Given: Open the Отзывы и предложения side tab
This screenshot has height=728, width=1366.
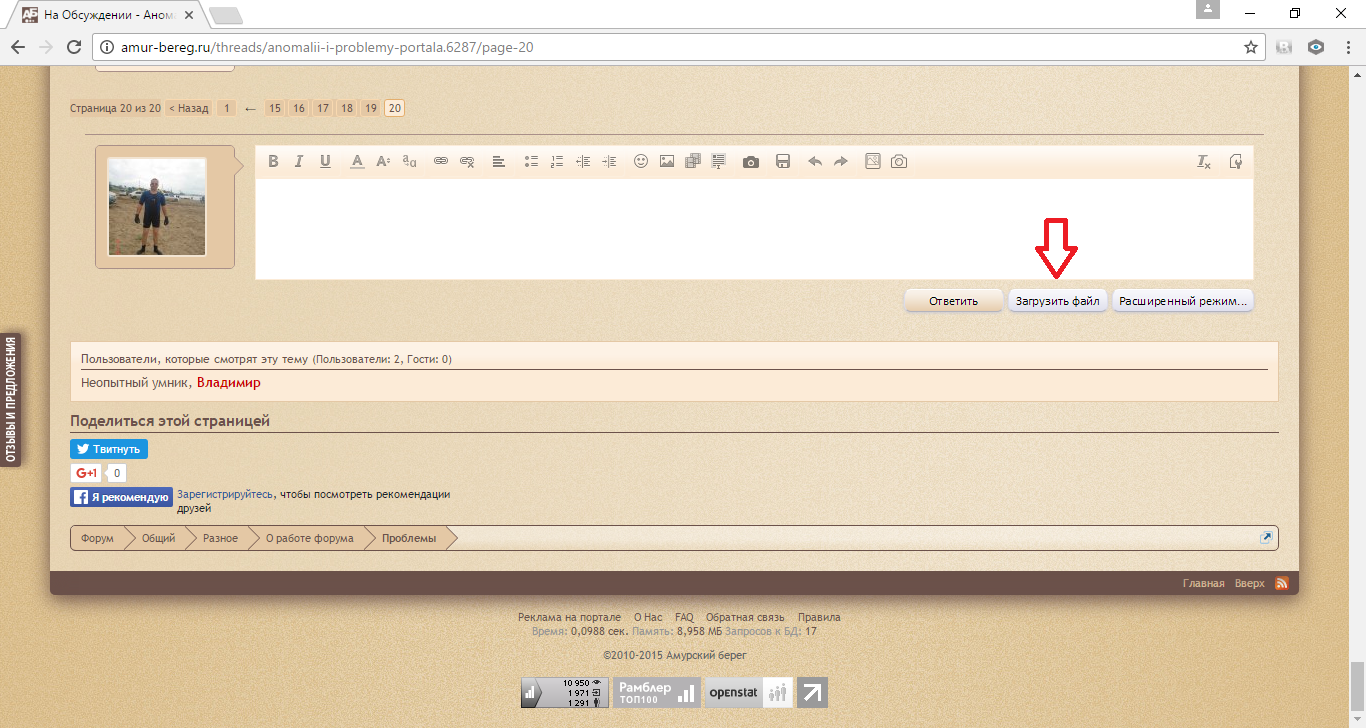Looking at the screenshot, I should click(12, 400).
